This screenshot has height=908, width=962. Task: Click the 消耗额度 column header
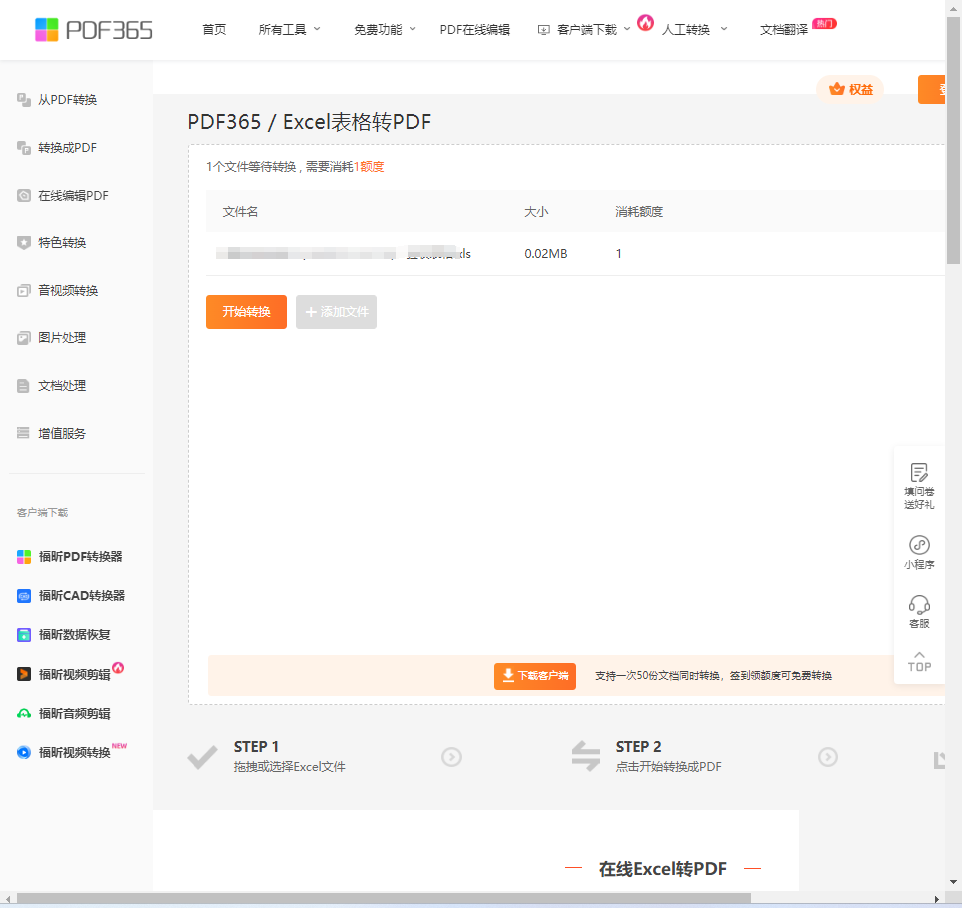point(639,212)
